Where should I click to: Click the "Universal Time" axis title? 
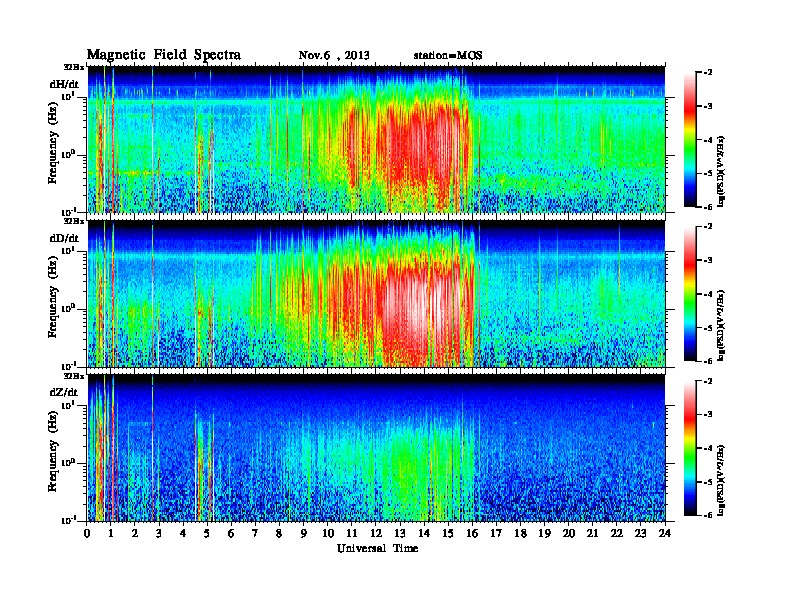coord(377,548)
